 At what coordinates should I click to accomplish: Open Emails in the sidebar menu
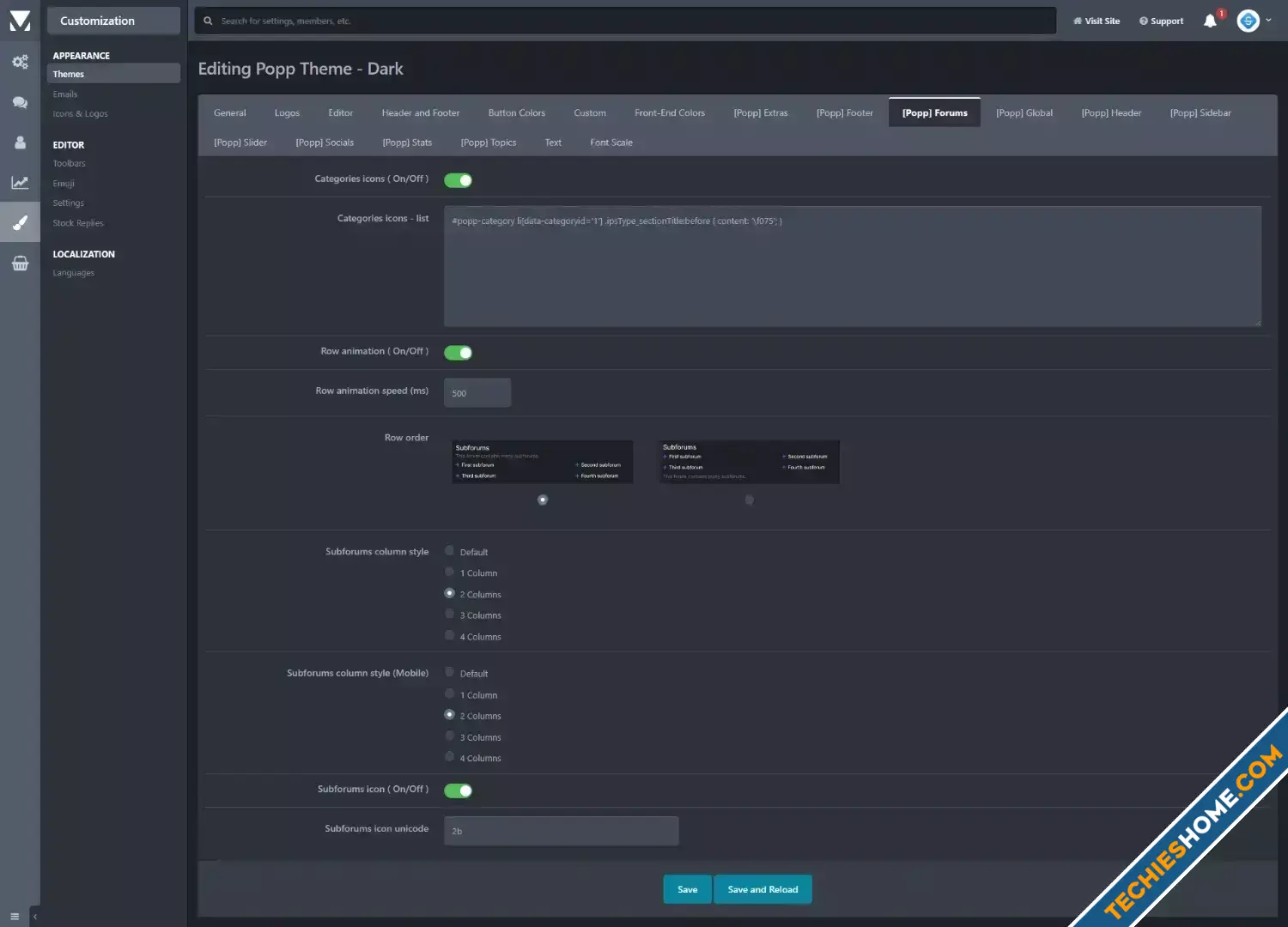click(65, 94)
